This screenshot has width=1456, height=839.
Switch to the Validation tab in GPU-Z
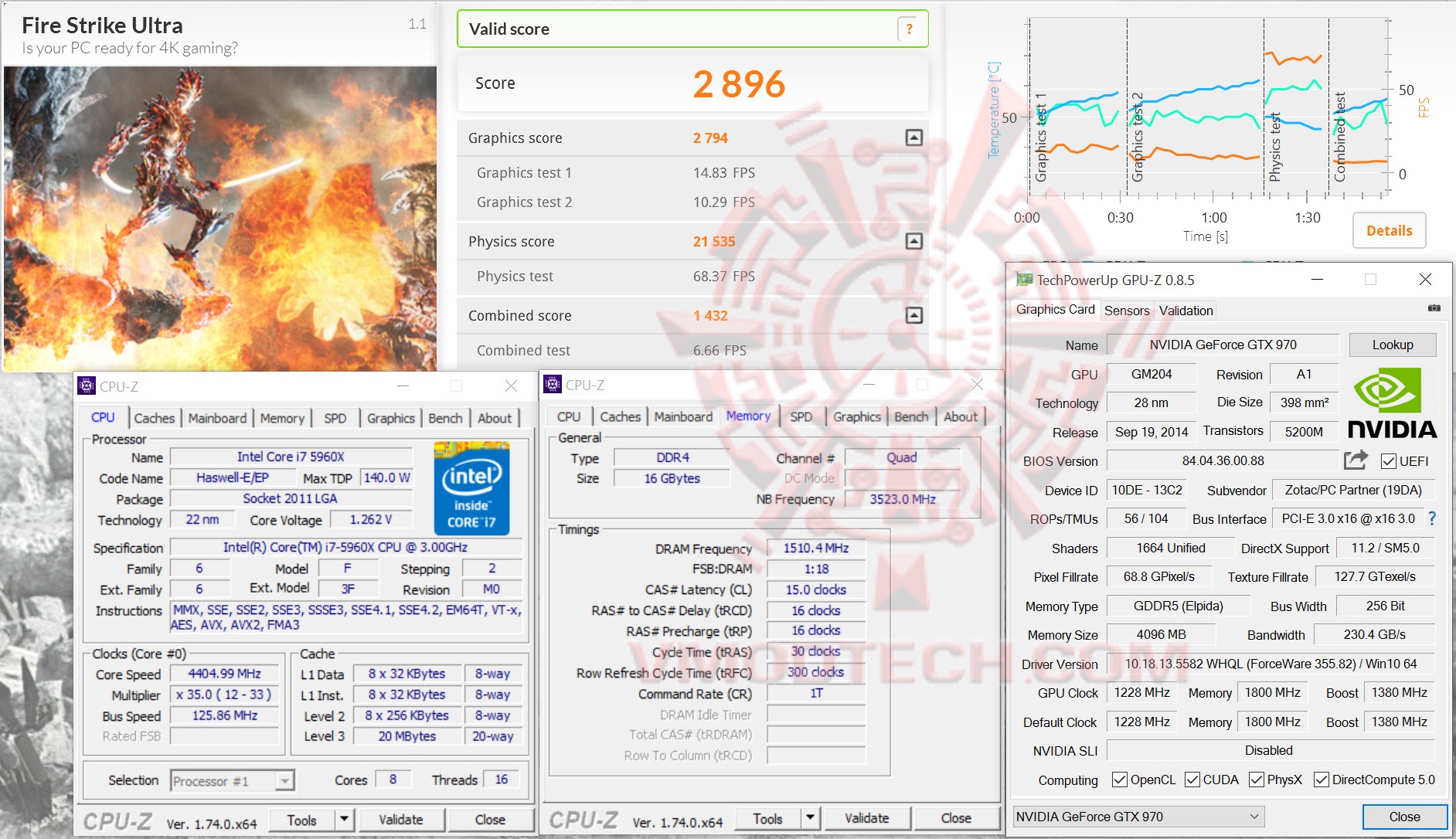(1186, 311)
